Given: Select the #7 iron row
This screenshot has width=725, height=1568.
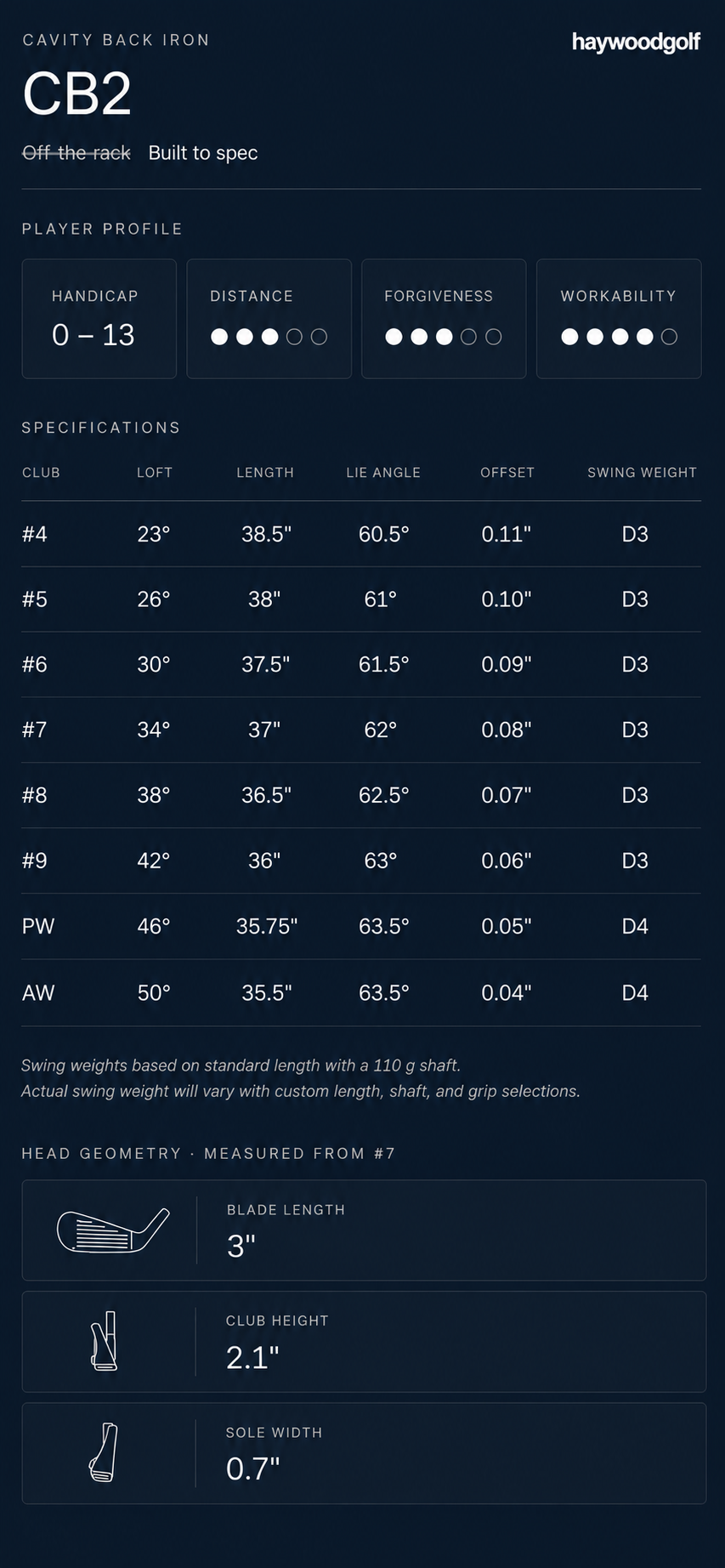Looking at the screenshot, I should (361, 730).
